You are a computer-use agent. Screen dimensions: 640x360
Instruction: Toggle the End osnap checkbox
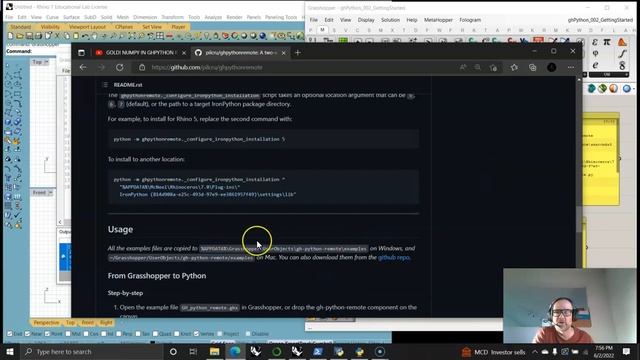(9, 334)
